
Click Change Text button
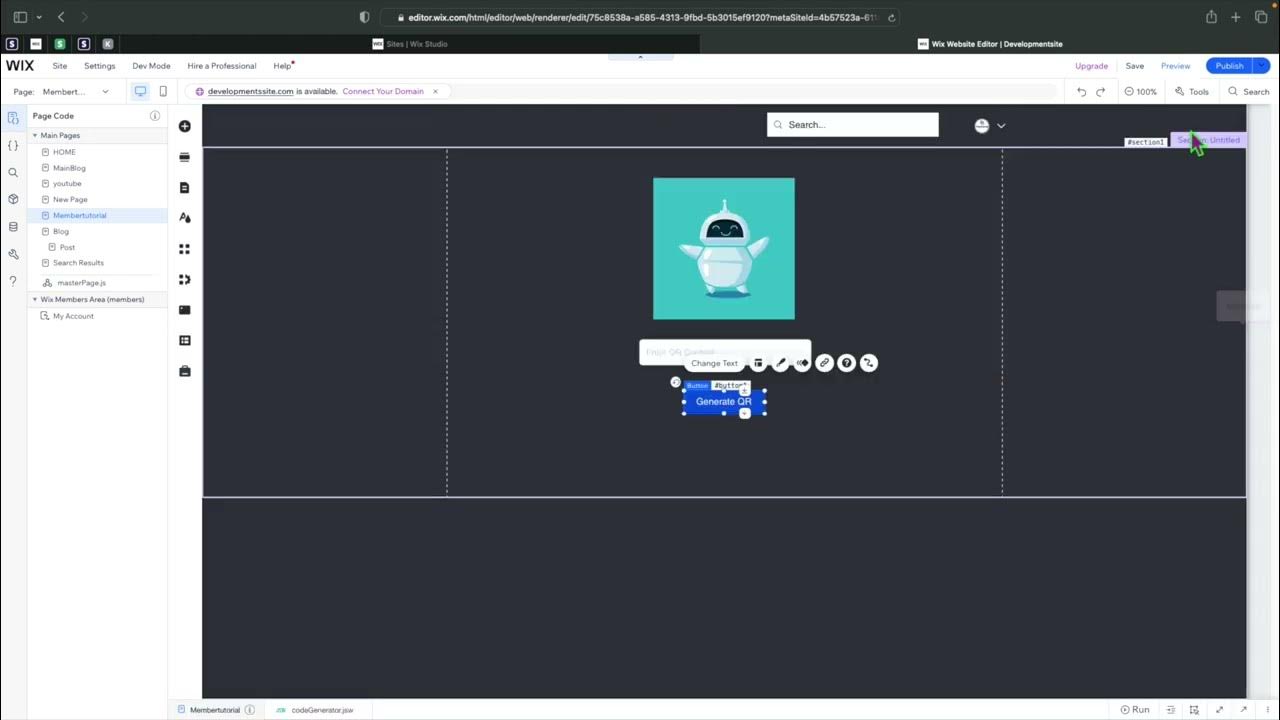point(714,363)
